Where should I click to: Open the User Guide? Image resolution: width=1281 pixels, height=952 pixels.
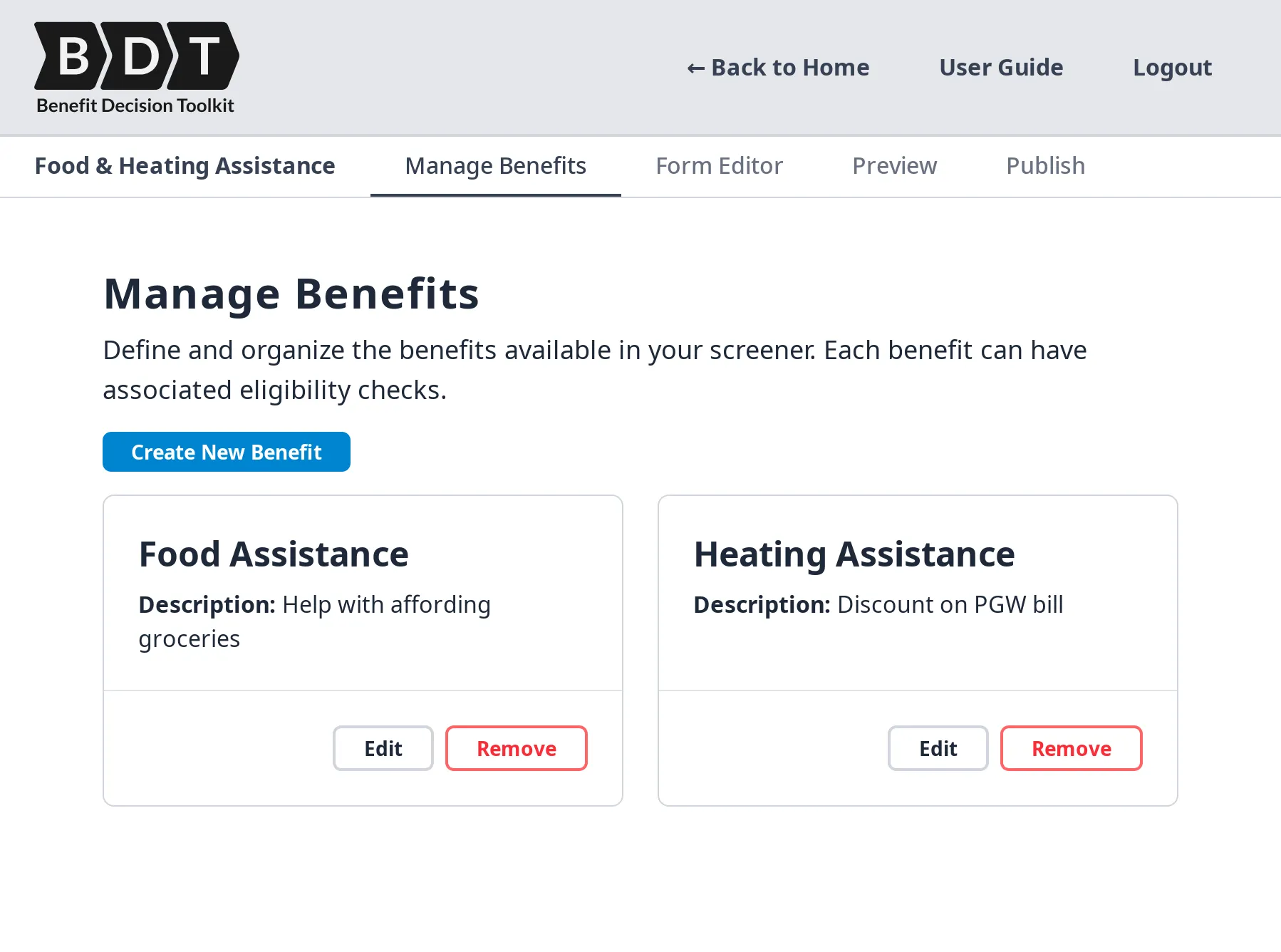[x=1001, y=67]
